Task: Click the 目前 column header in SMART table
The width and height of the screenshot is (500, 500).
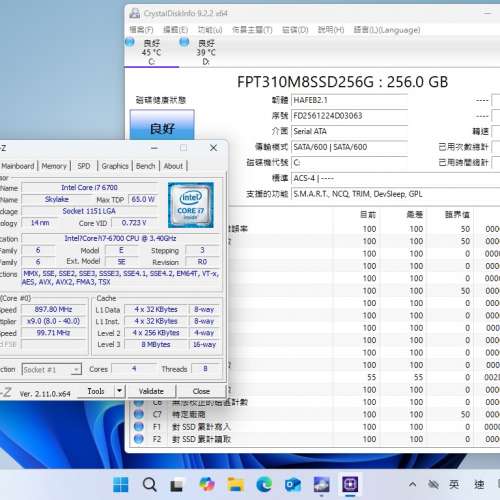Action: [x=368, y=214]
